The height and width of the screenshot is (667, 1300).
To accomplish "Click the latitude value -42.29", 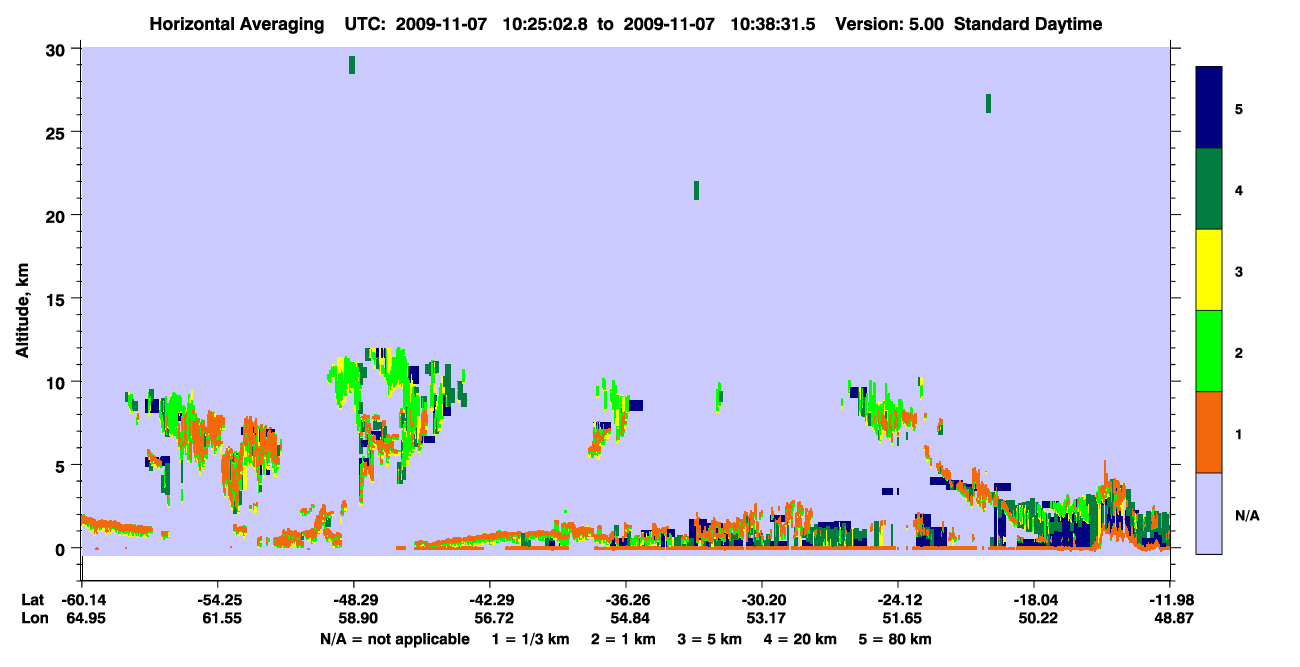I will pos(489,600).
